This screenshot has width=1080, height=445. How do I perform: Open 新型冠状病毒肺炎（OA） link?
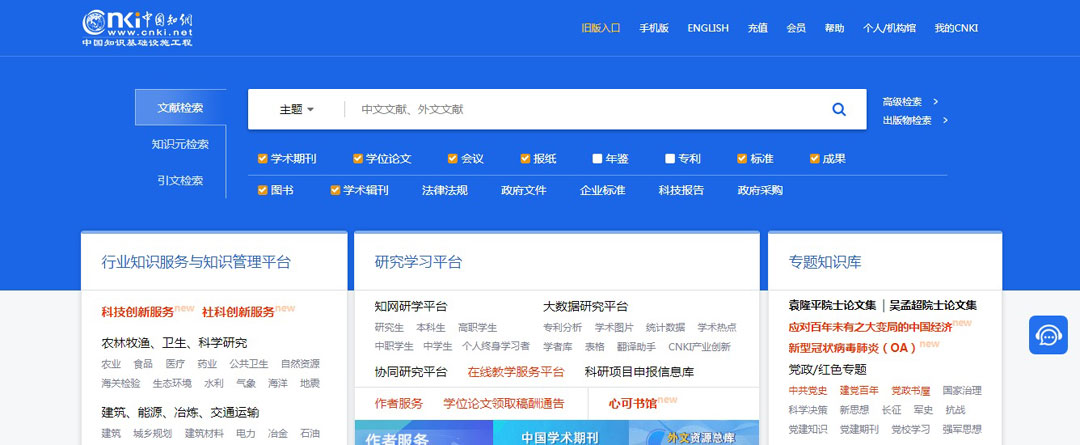853,348
